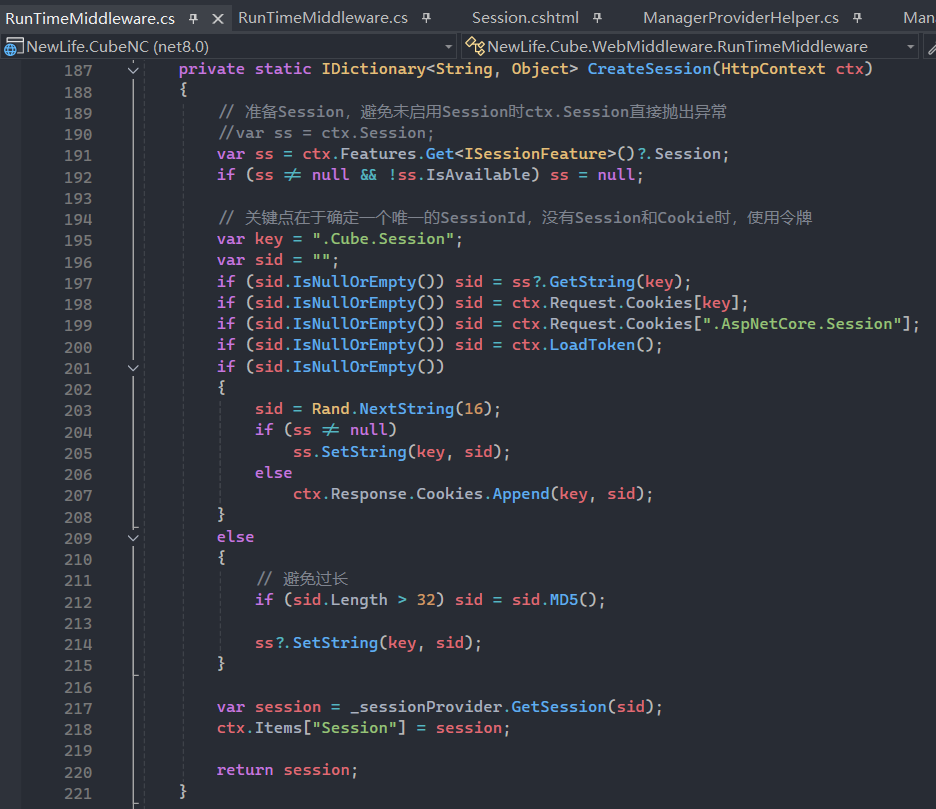This screenshot has width=936, height=809.
Task: Click the LoadToken call on line 200
Action: (x=587, y=345)
